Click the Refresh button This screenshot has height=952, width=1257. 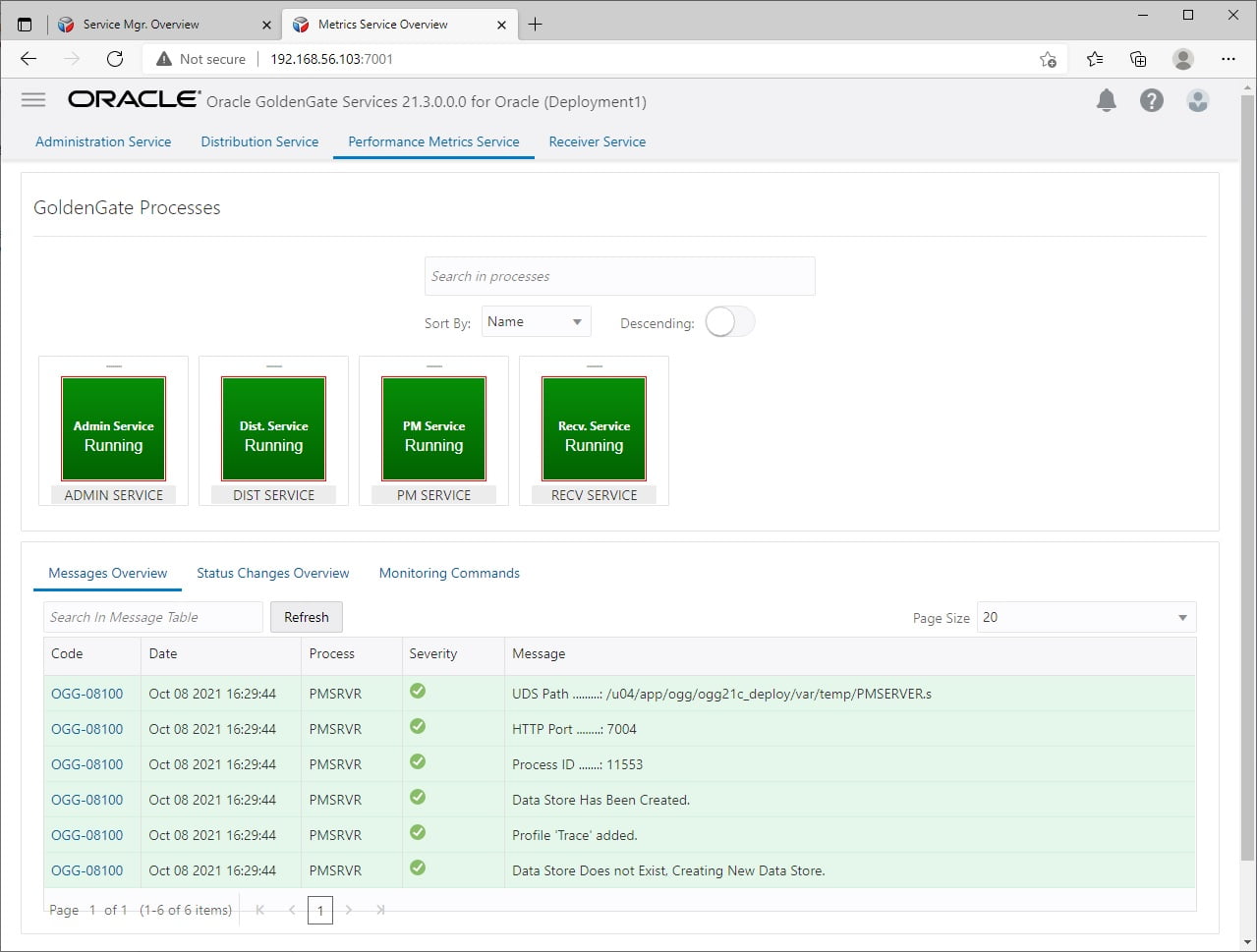(x=307, y=617)
